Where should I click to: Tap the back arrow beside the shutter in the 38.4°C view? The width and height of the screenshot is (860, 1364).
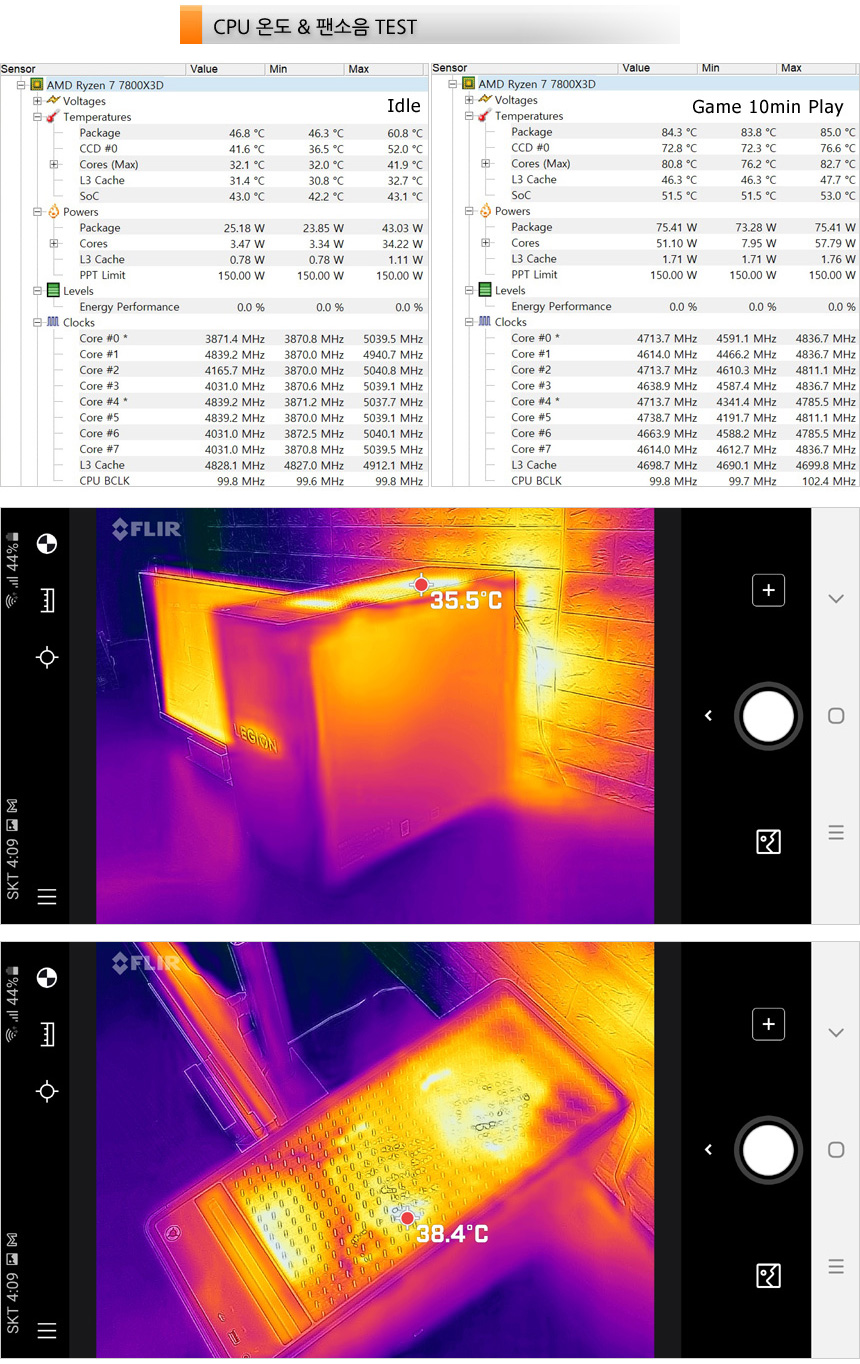[x=708, y=1150]
